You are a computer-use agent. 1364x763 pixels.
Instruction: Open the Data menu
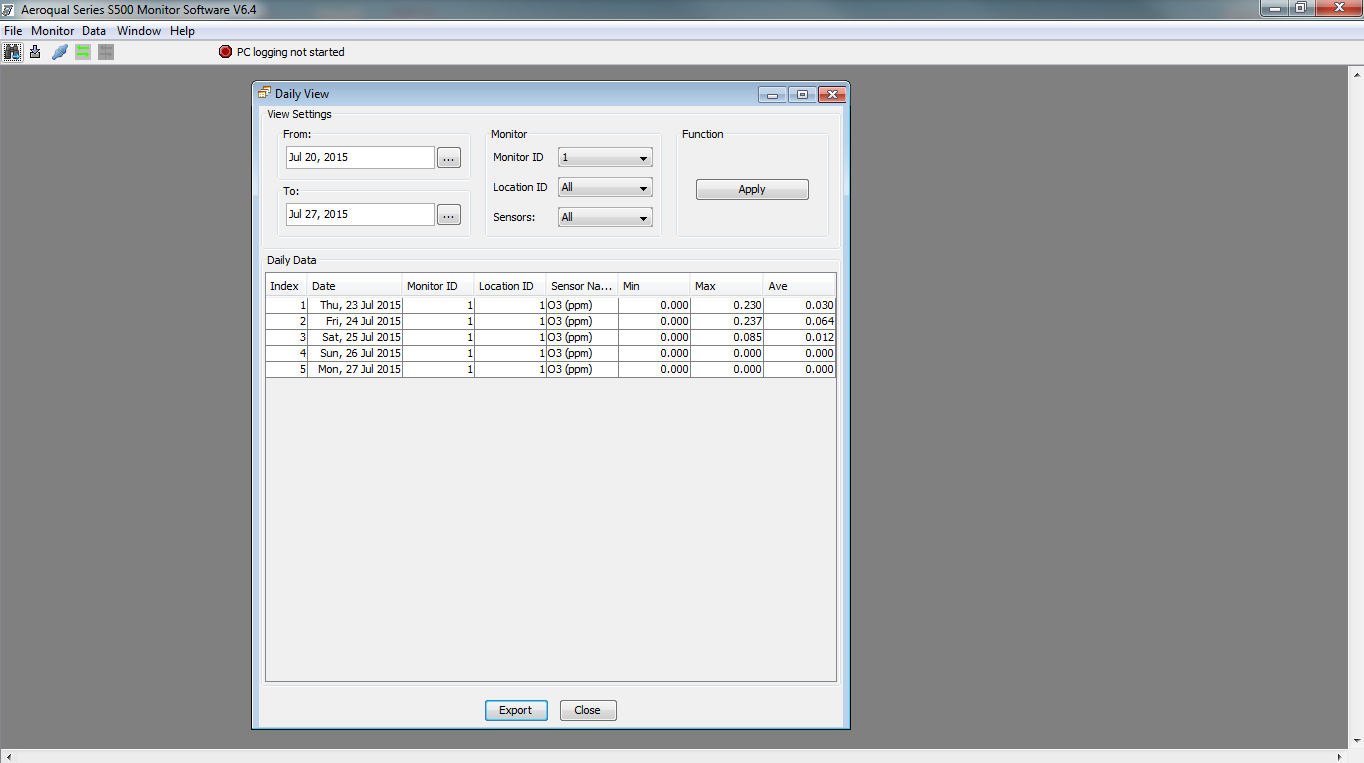coord(94,31)
